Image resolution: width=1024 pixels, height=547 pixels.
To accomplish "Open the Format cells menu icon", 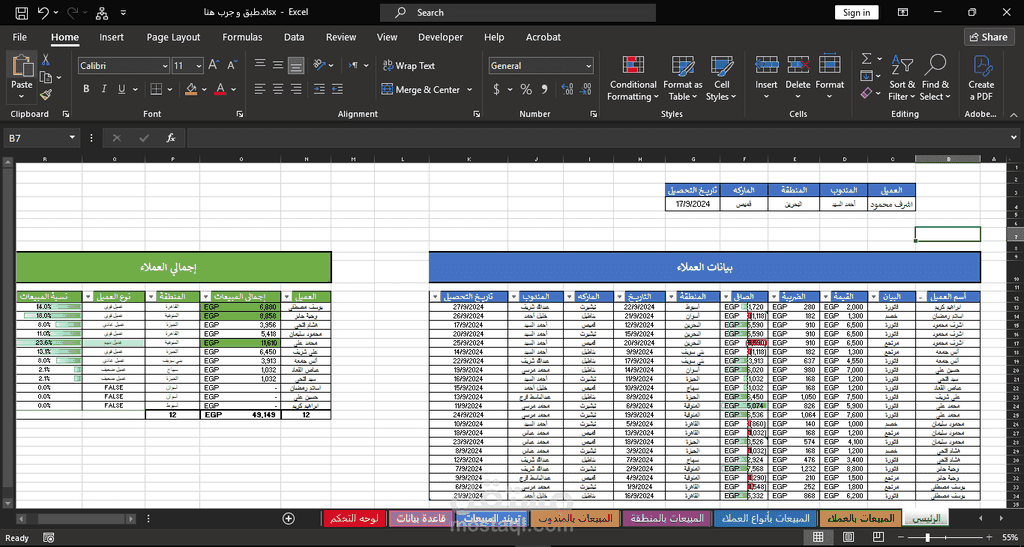I will (829, 65).
